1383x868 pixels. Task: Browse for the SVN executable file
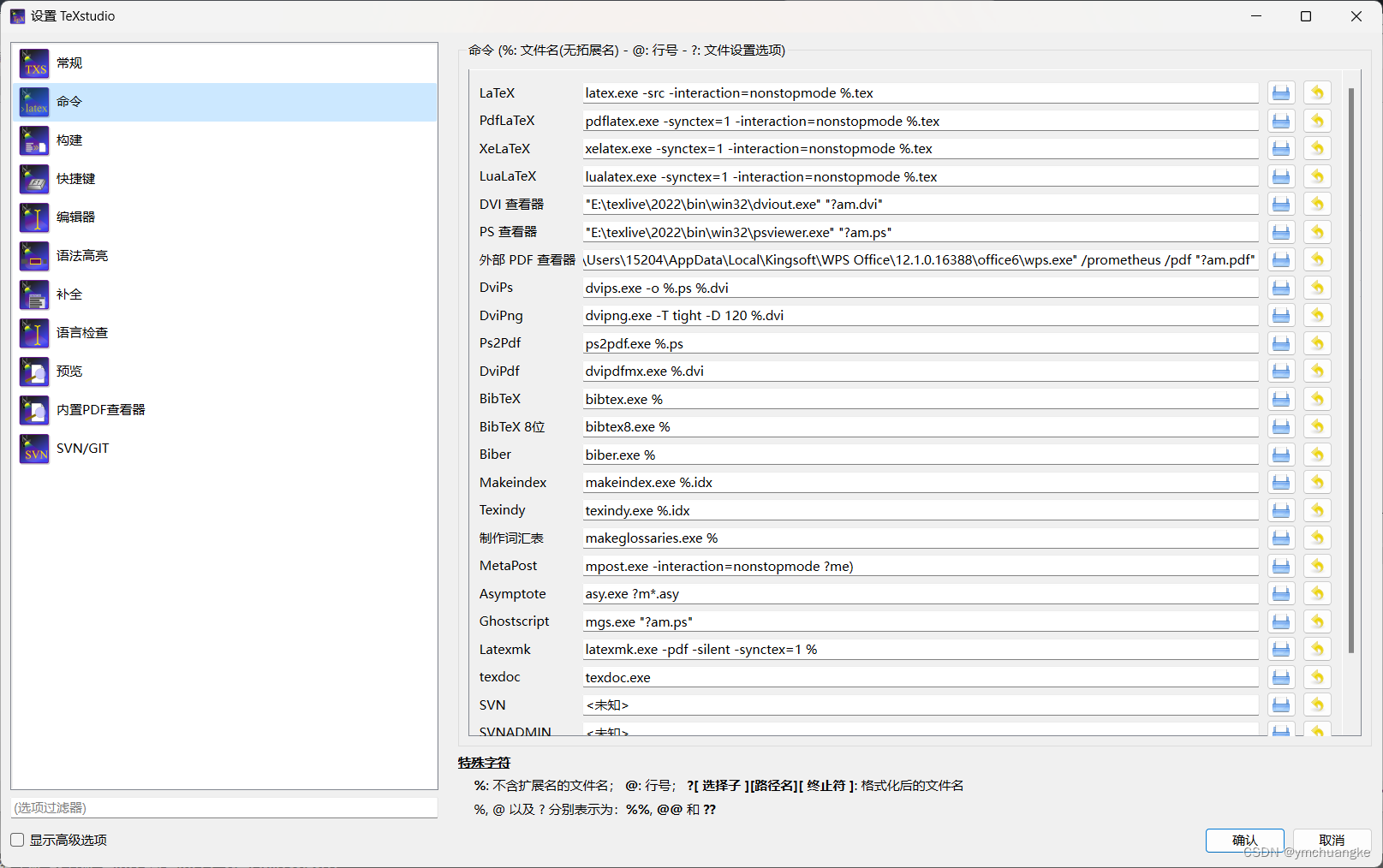[x=1281, y=705]
